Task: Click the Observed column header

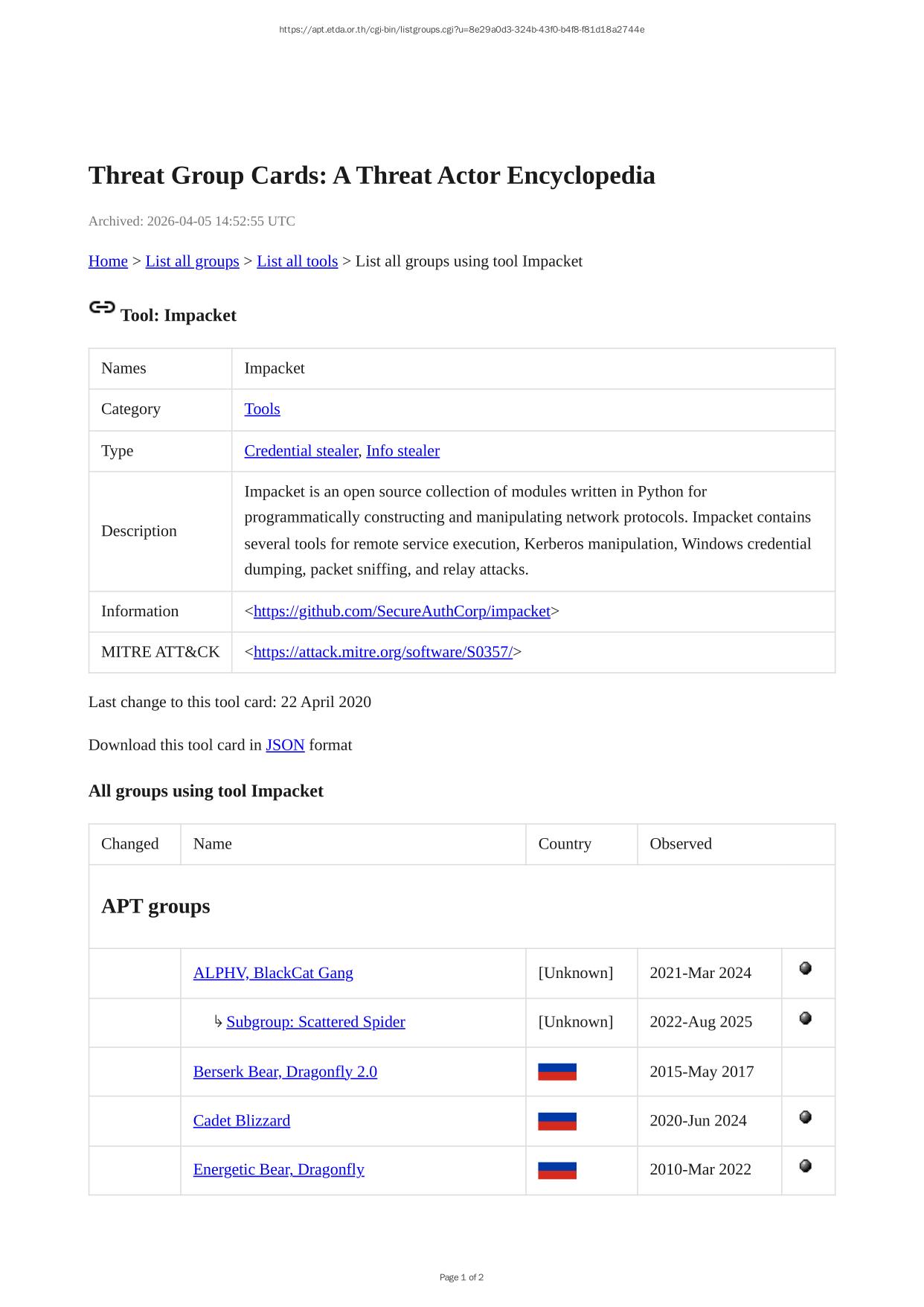Action: (680, 844)
